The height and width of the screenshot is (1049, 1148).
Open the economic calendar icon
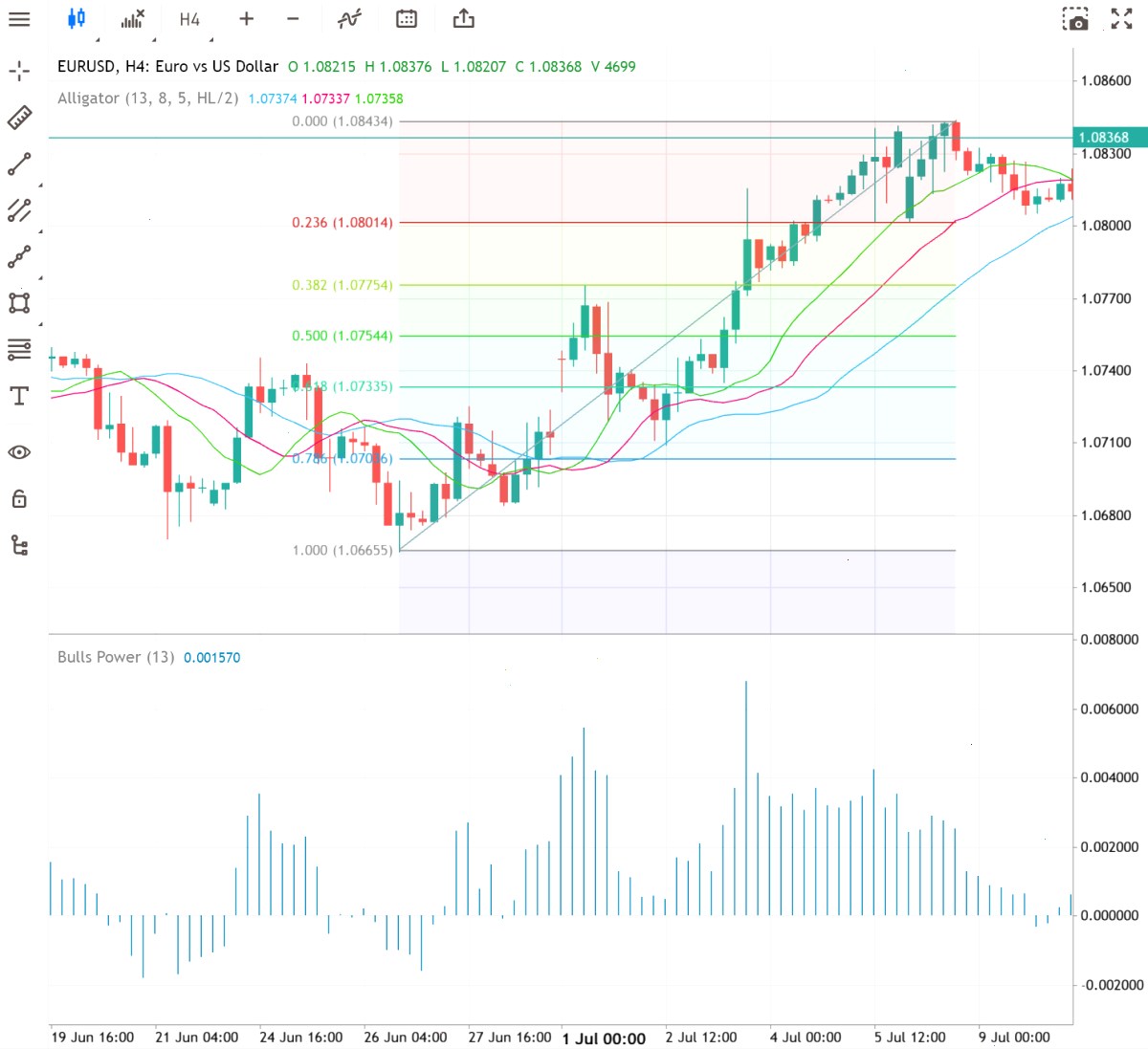pyautogui.click(x=407, y=18)
